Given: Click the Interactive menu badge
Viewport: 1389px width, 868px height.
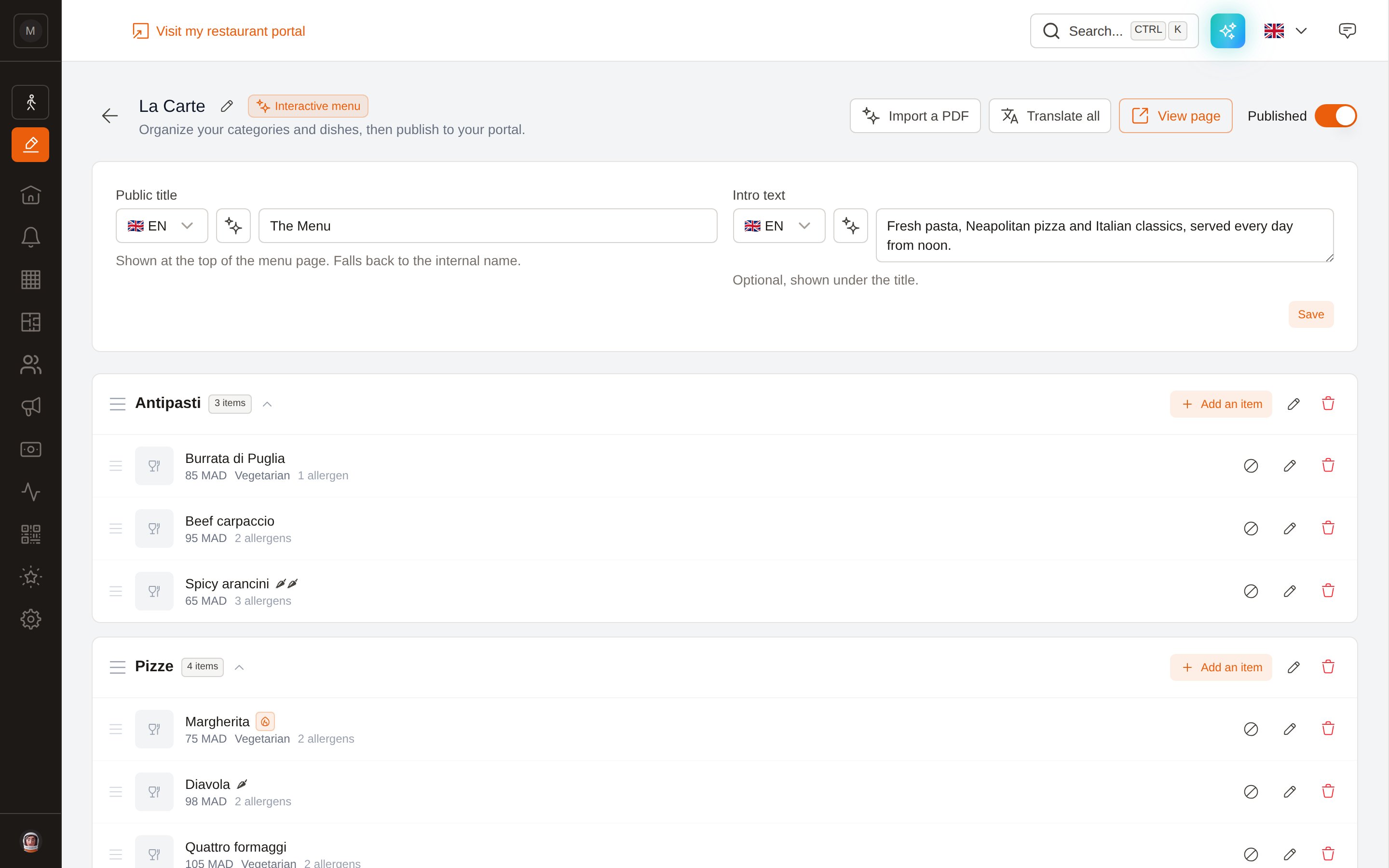Looking at the screenshot, I should coord(308,106).
